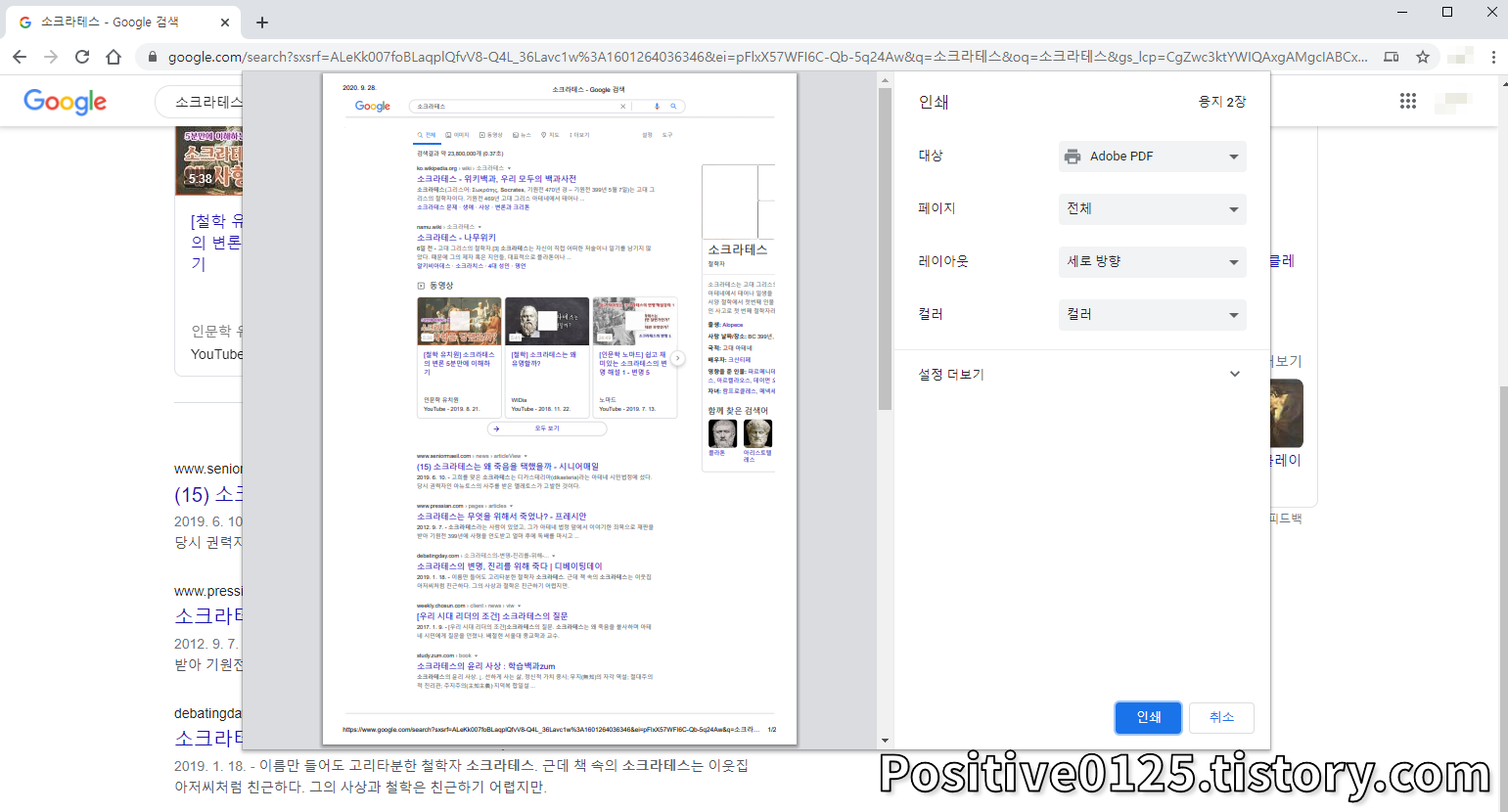Expand the 설정 더보기 section
The width and height of the screenshot is (1508, 812).
[1081, 374]
